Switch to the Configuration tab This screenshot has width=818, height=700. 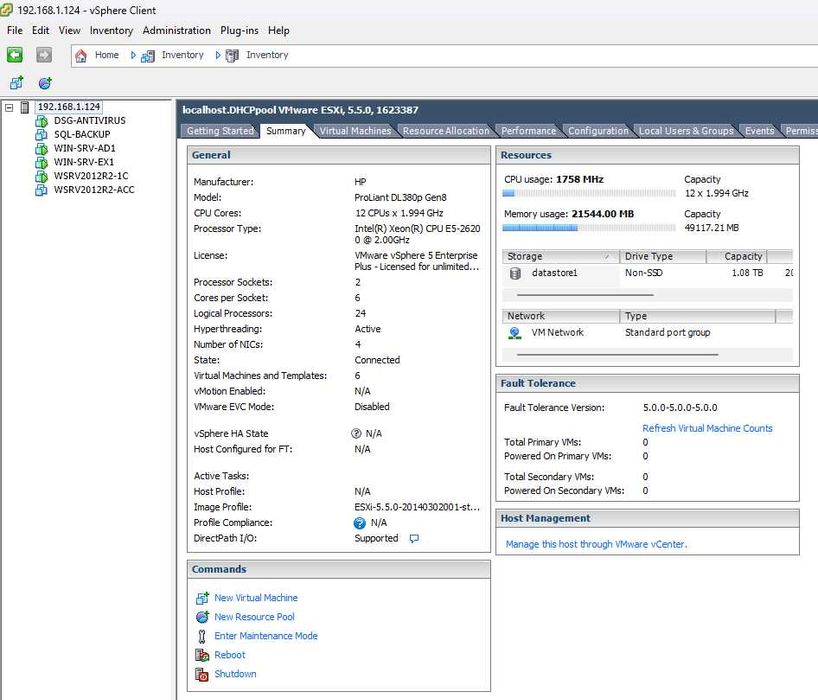[x=598, y=131]
